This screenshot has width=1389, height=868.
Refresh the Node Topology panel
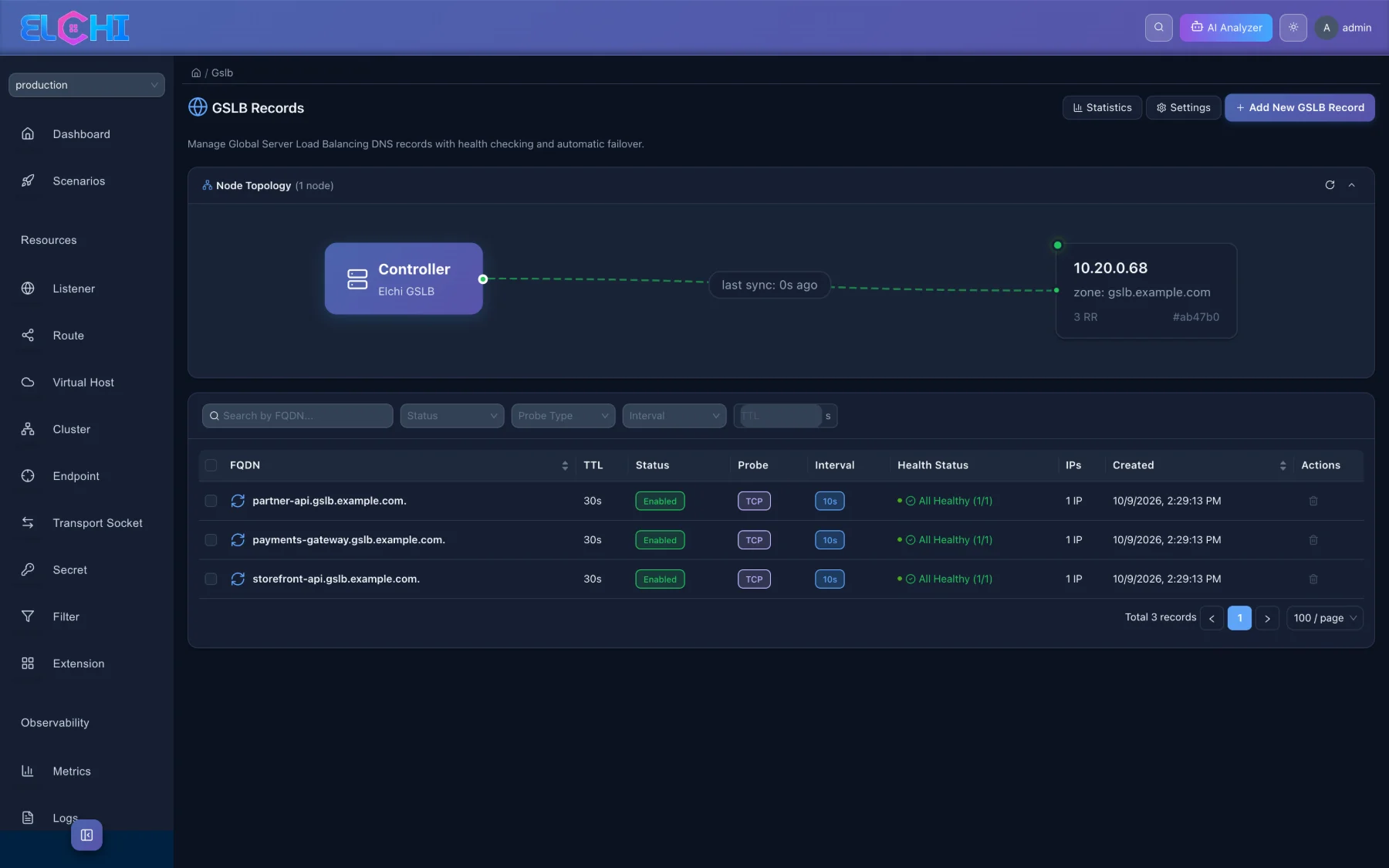point(1330,185)
